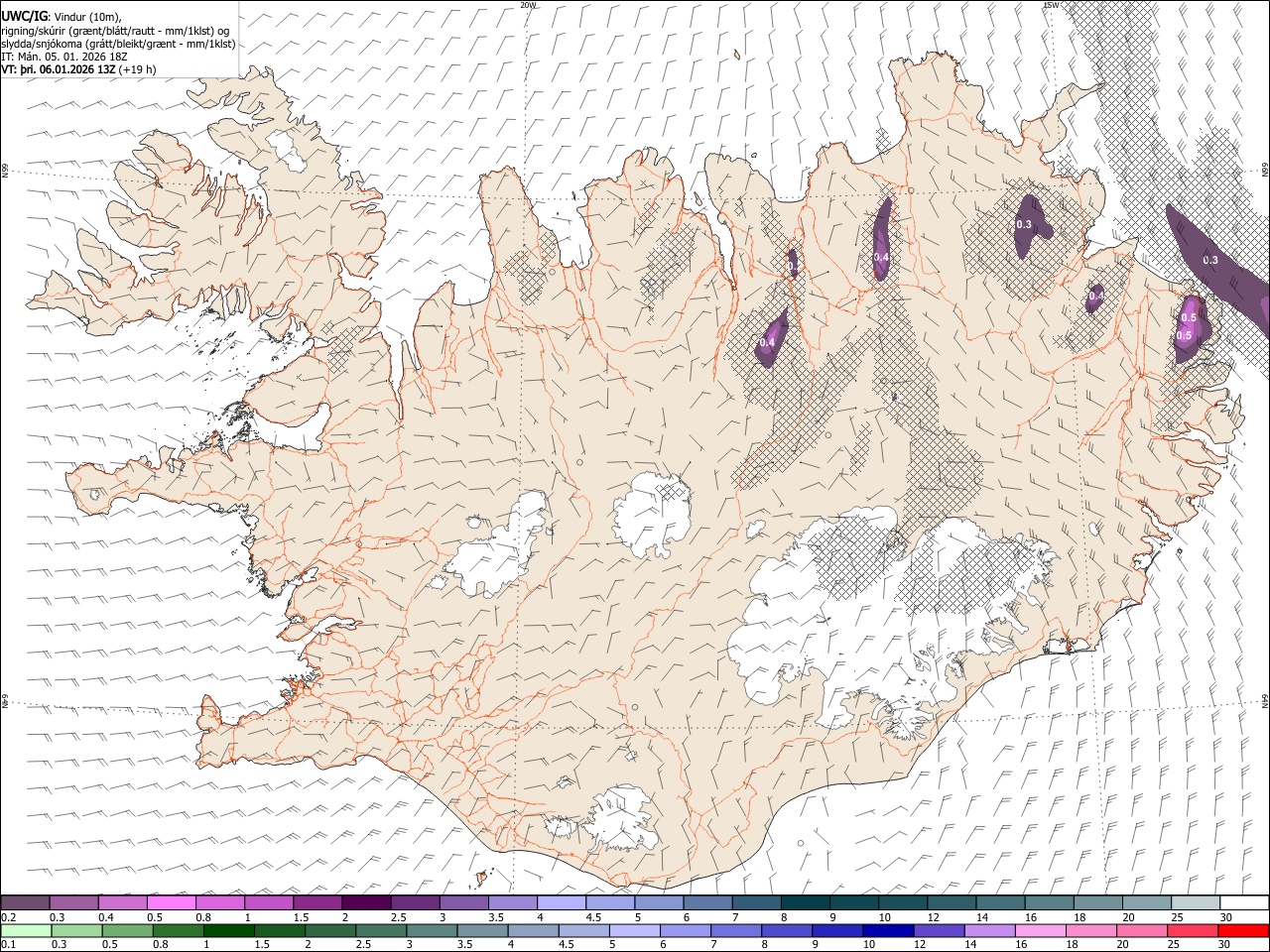Click the 0.3 label over the eastern sea
The width and height of the screenshot is (1270, 952).
(x=1210, y=260)
